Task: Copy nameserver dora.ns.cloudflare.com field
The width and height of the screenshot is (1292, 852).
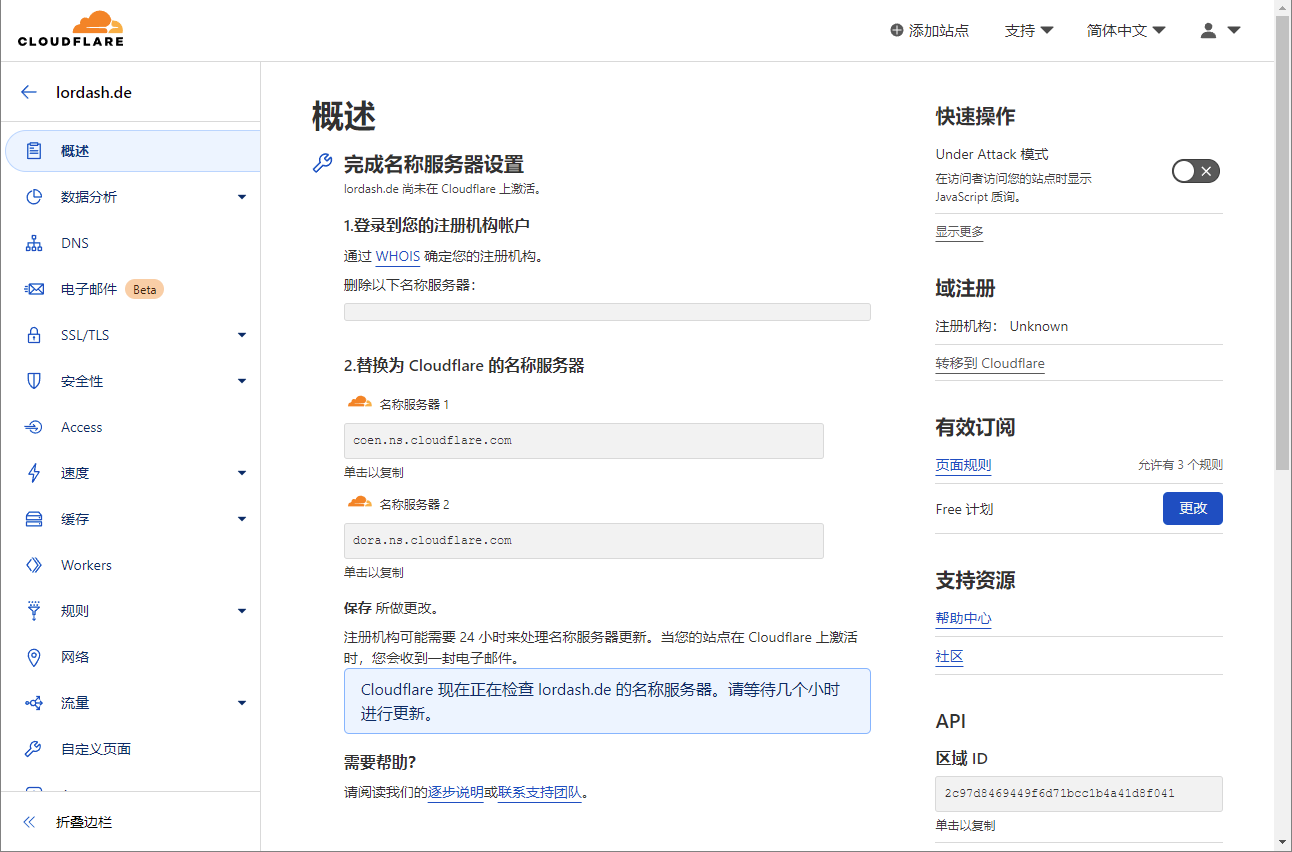Action: [x=583, y=540]
